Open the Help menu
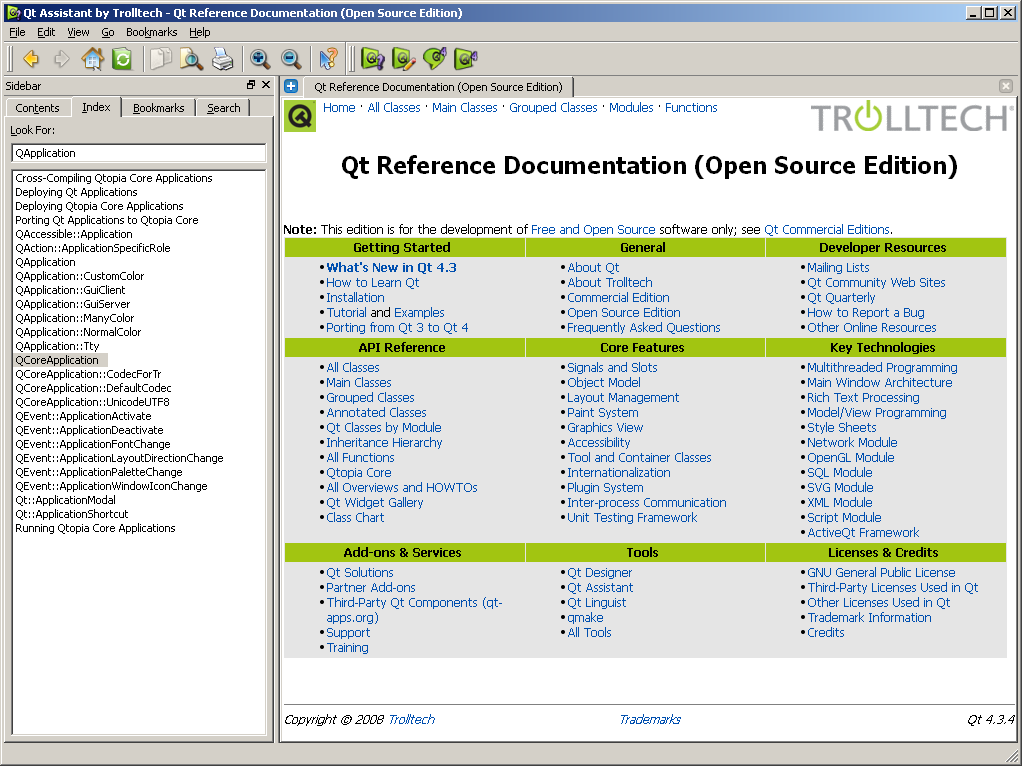Screen dimensions: 1022x766 (199, 32)
